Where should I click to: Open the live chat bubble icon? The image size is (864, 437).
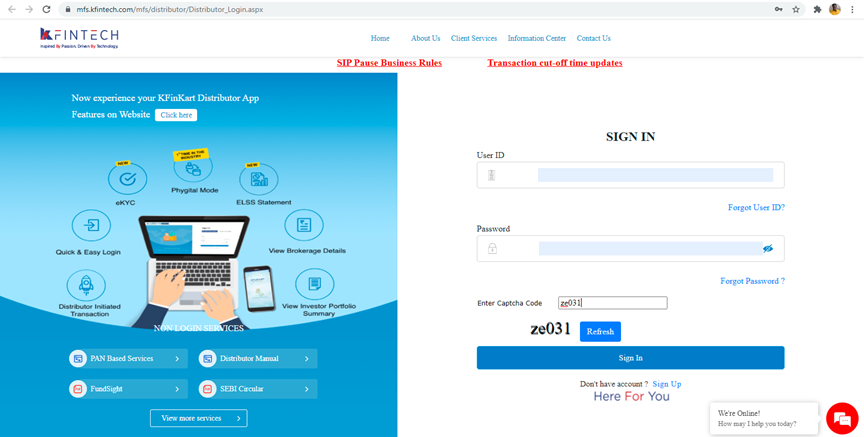pyautogui.click(x=843, y=419)
